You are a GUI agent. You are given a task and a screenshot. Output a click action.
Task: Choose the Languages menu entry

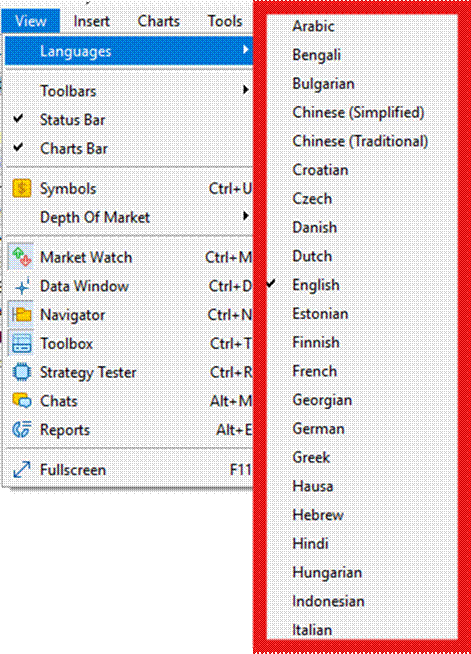point(128,51)
